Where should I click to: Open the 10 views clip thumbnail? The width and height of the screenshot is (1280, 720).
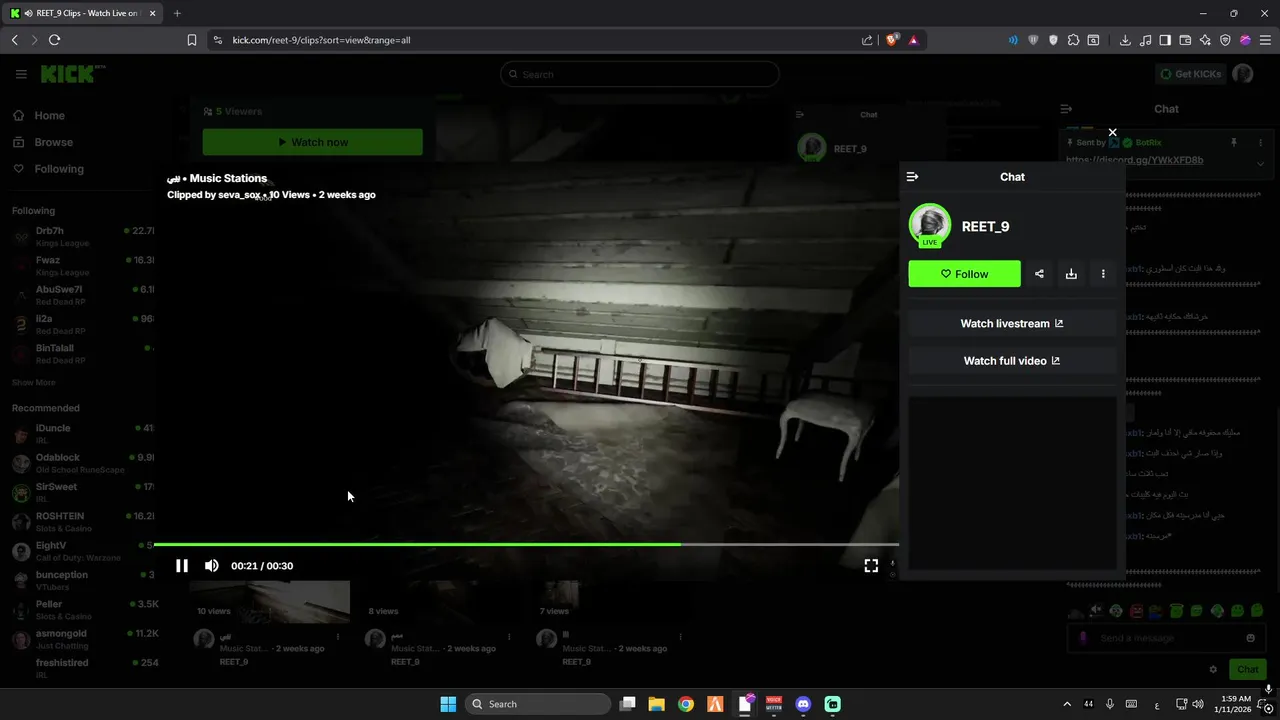pos(270,601)
